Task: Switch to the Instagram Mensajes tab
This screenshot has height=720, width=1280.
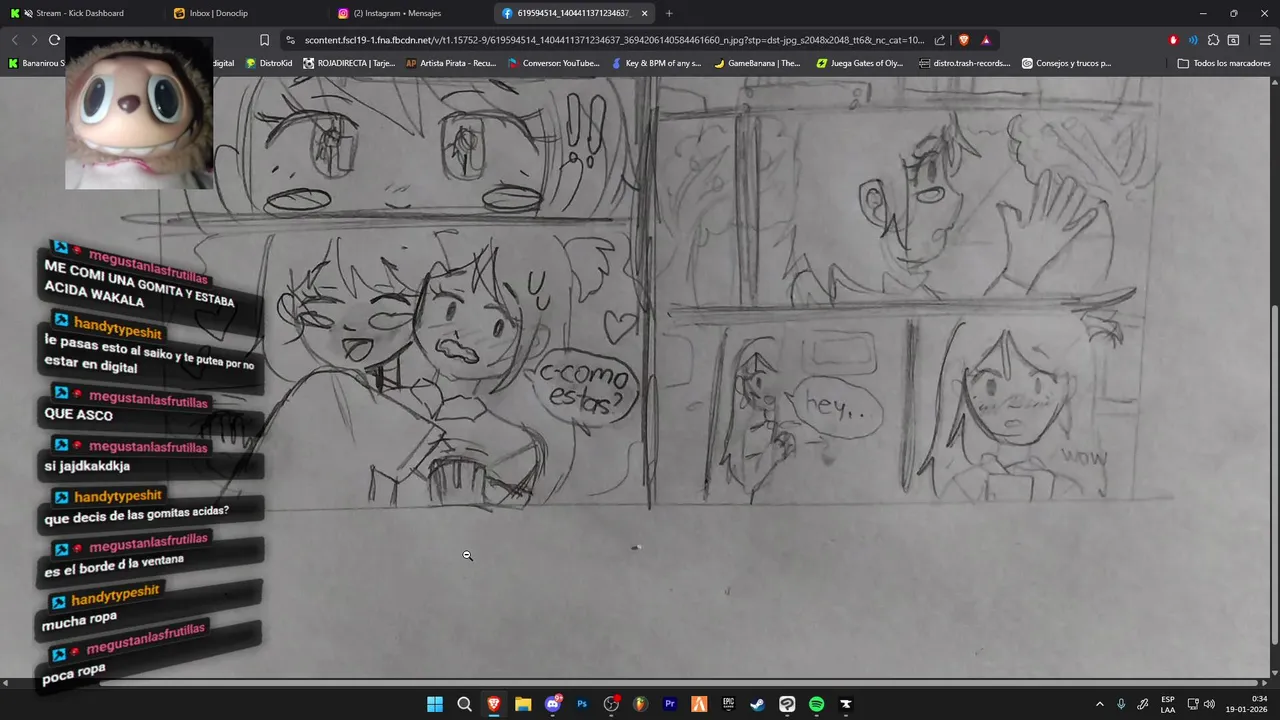Action: [410, 13]
